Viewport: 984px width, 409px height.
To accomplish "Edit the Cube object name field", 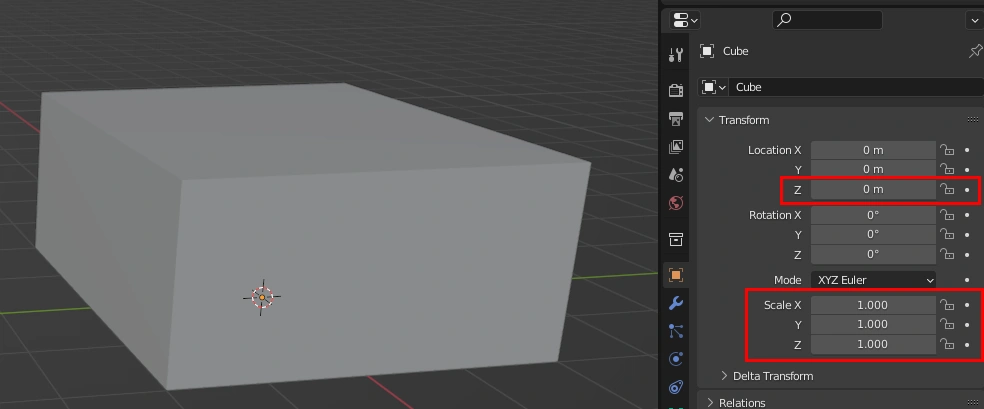I will pos(856,87).
